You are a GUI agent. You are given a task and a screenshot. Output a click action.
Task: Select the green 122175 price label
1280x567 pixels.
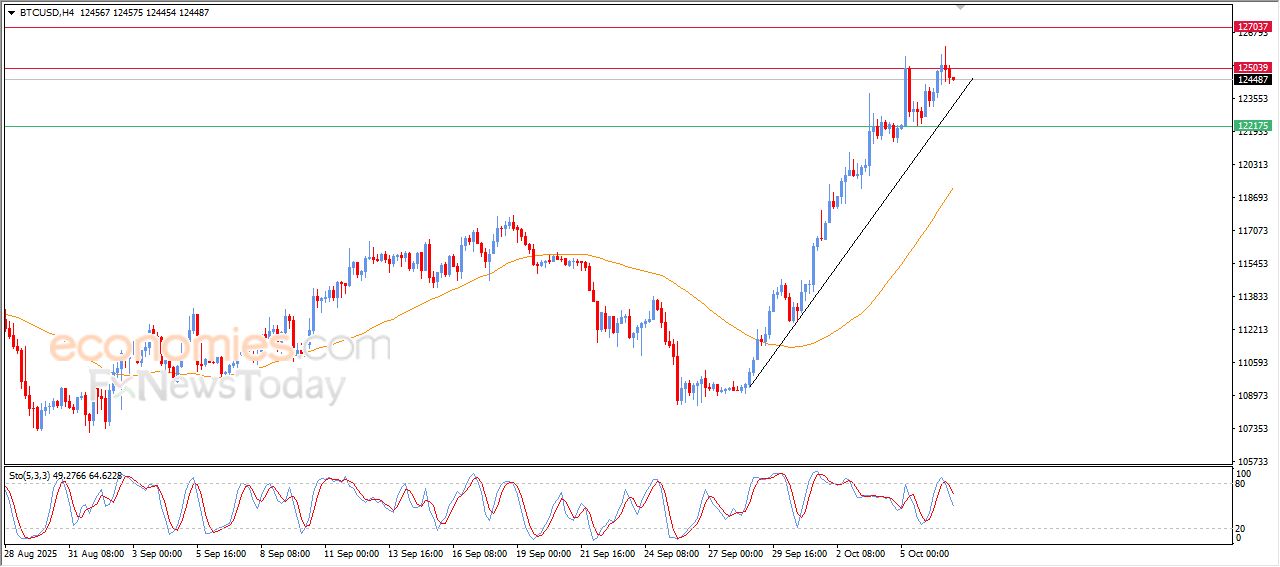1252,126
